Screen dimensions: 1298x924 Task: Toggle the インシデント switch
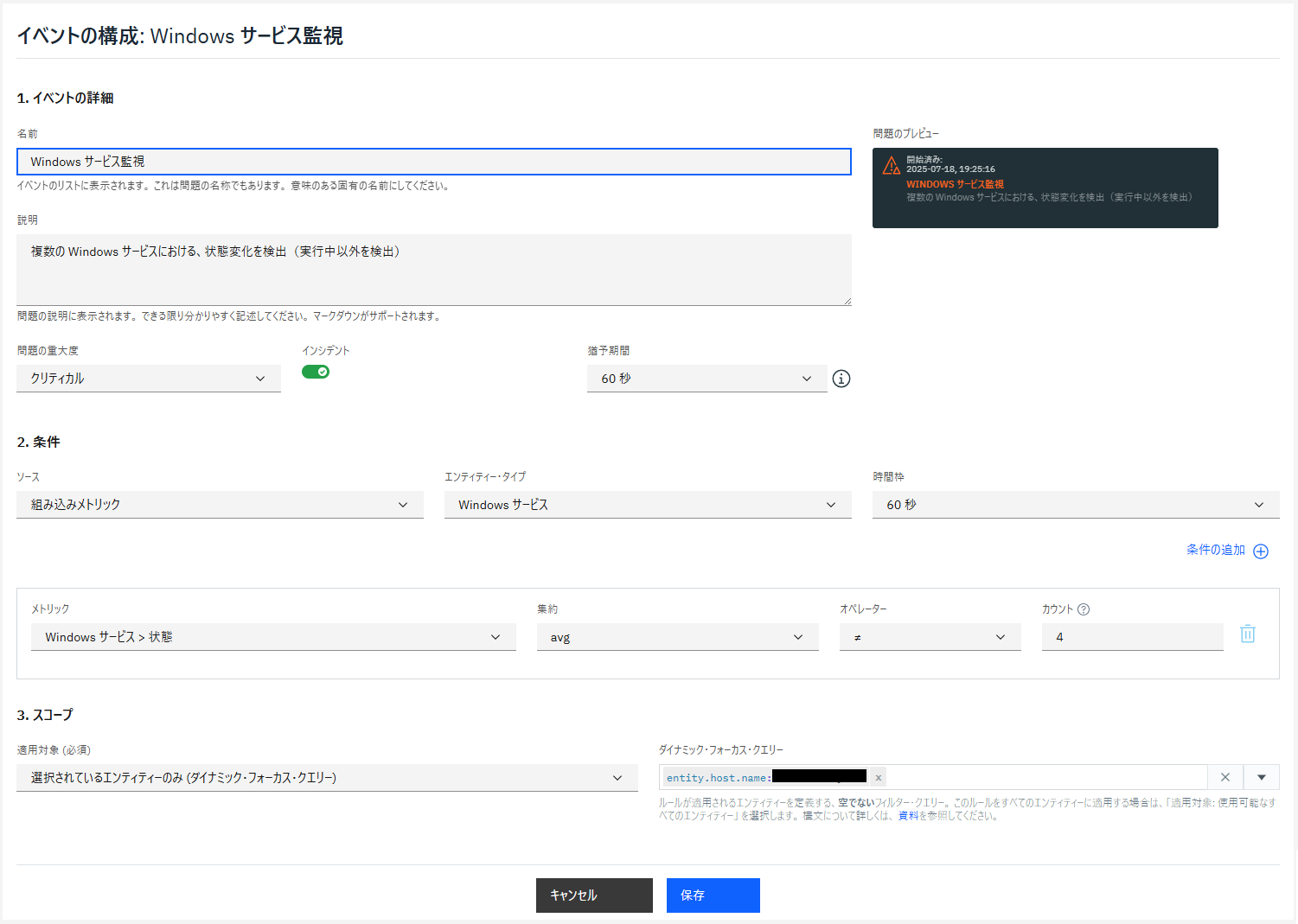coord(316,372)
